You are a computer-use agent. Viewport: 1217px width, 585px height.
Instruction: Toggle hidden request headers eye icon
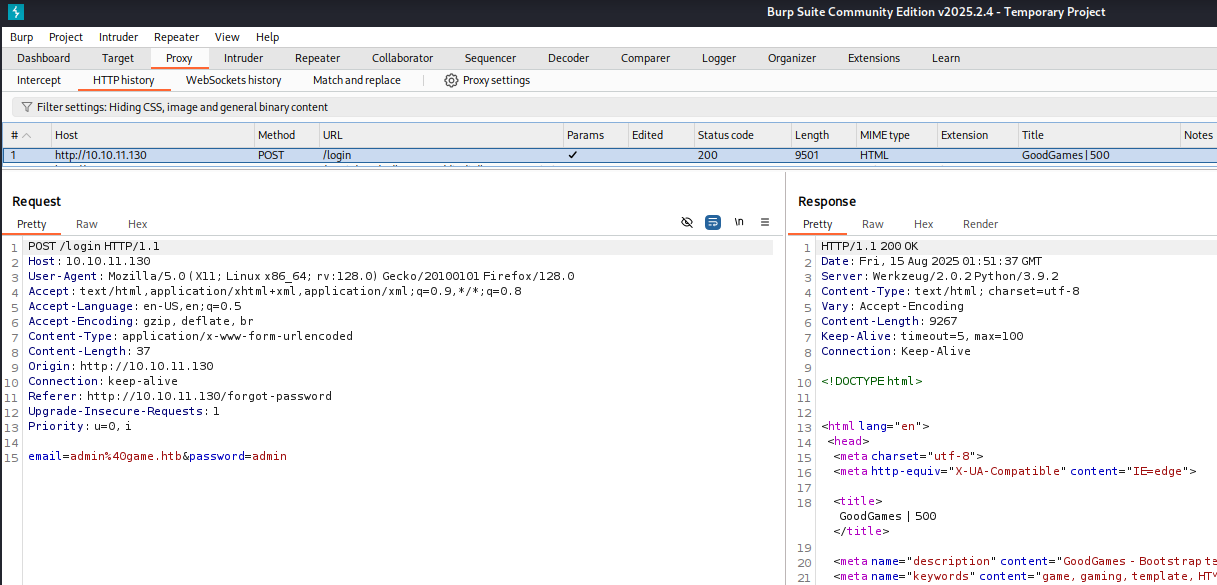point(687,223)
